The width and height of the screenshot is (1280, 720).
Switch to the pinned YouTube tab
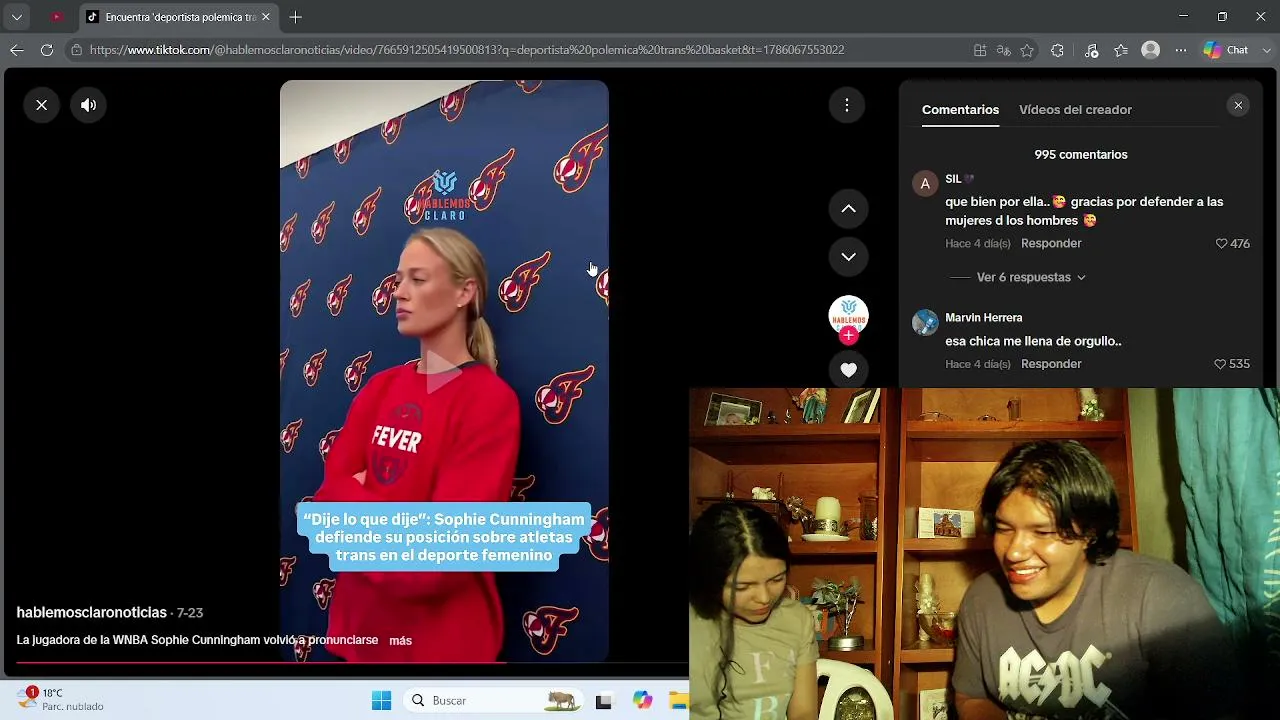pos(56,17)
